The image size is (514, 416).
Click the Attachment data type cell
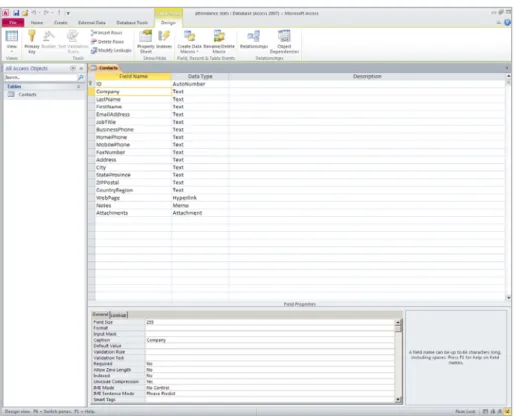point(200,213)
